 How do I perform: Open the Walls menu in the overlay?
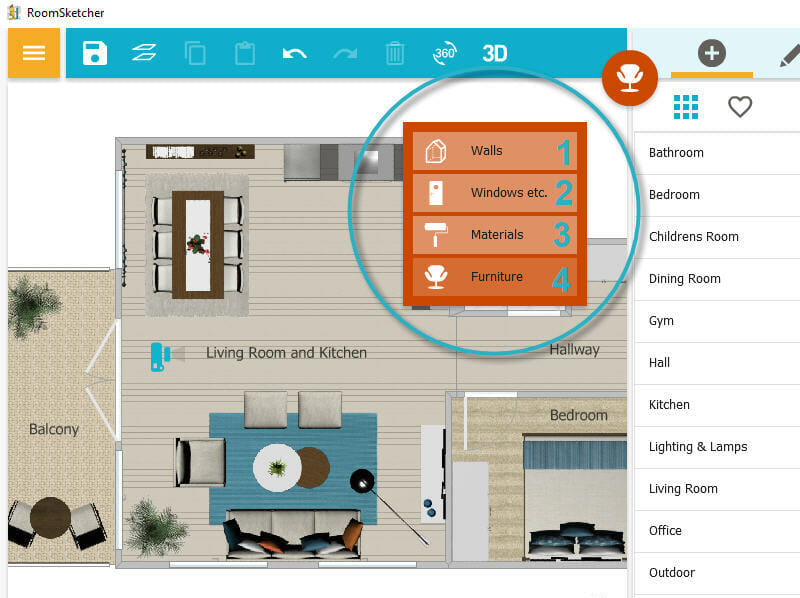(x=495, y=149)
